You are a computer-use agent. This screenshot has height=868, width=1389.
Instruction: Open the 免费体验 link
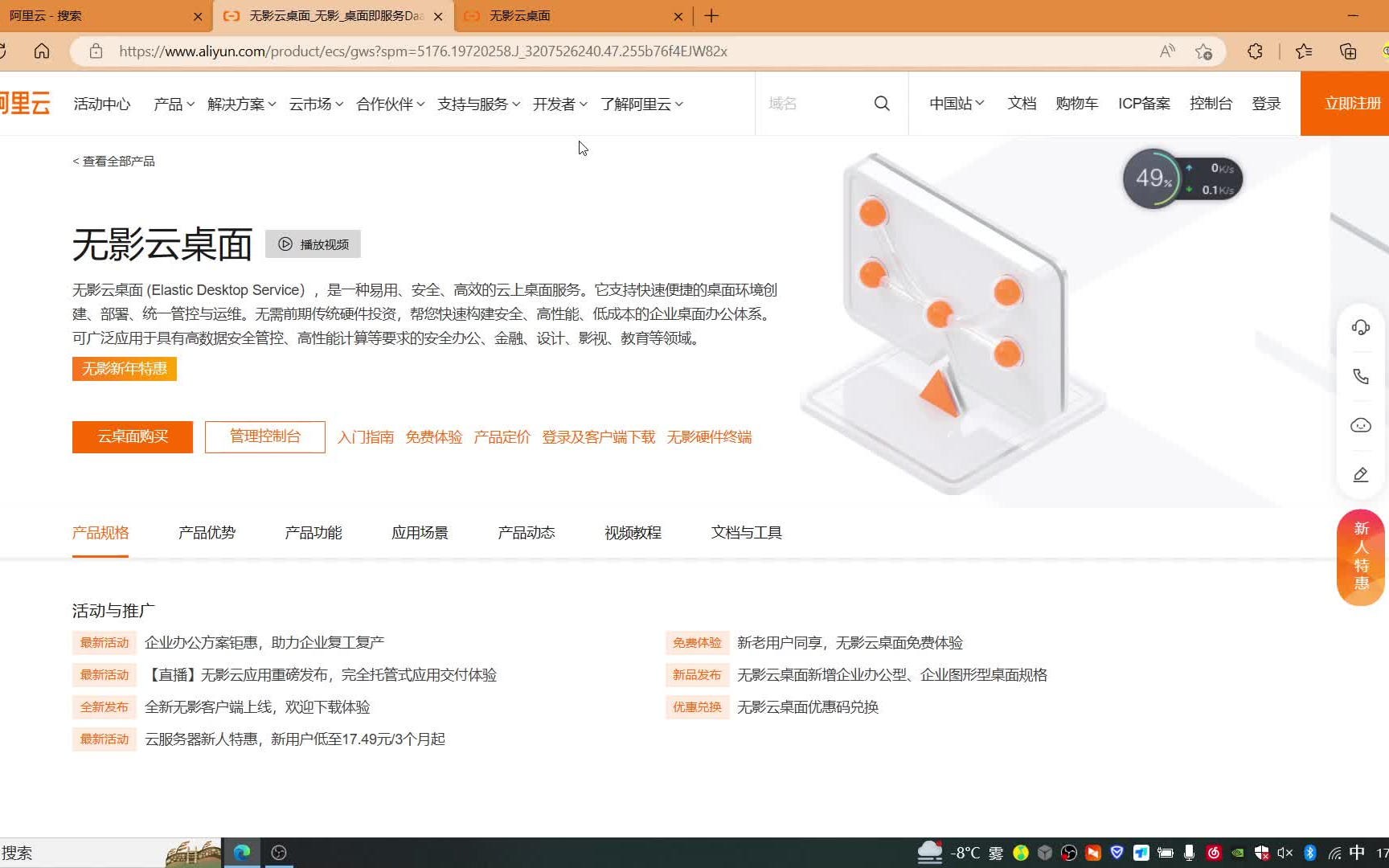point(434,437)
